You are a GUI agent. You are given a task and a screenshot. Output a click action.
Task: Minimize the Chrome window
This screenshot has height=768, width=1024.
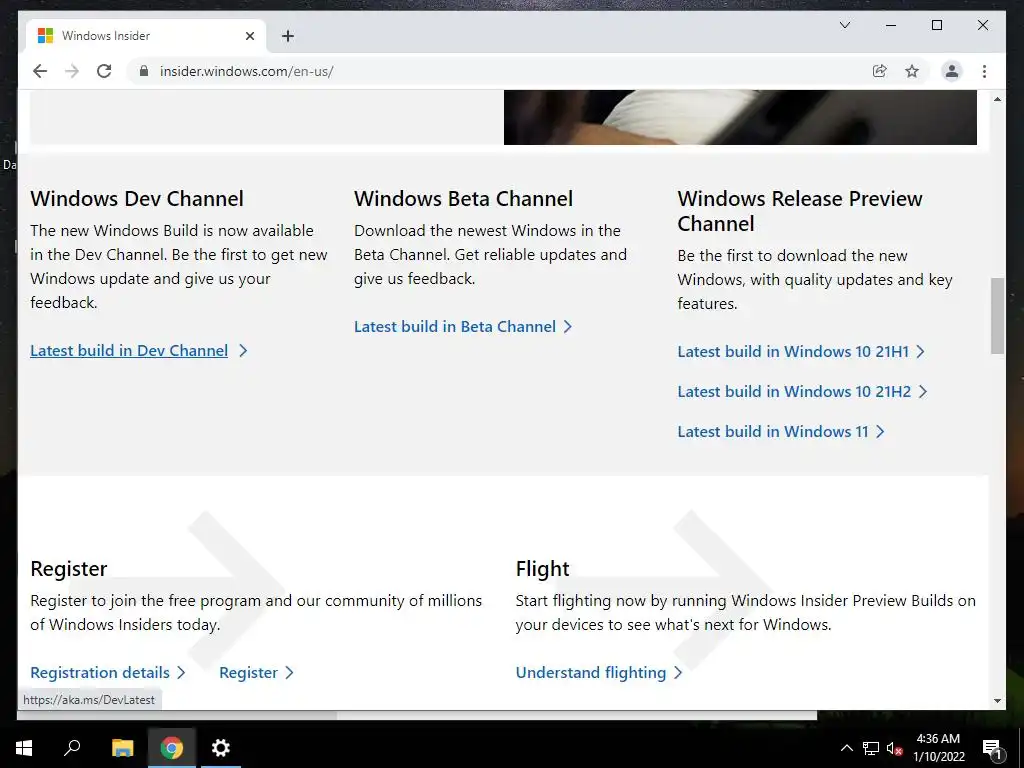[x=891, y=25]
